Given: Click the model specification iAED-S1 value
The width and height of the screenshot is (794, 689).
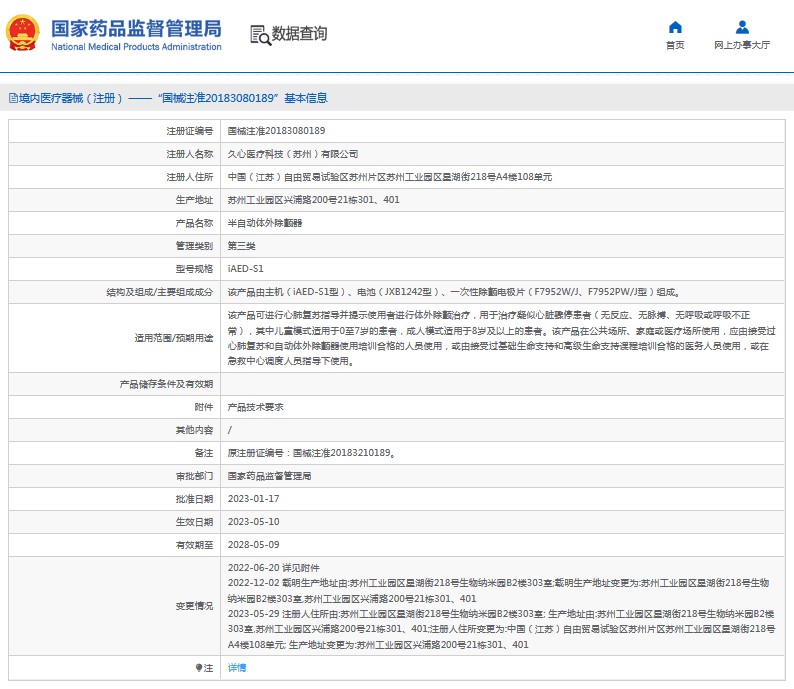Looking at the screenshot, I should tap(245, 269).
